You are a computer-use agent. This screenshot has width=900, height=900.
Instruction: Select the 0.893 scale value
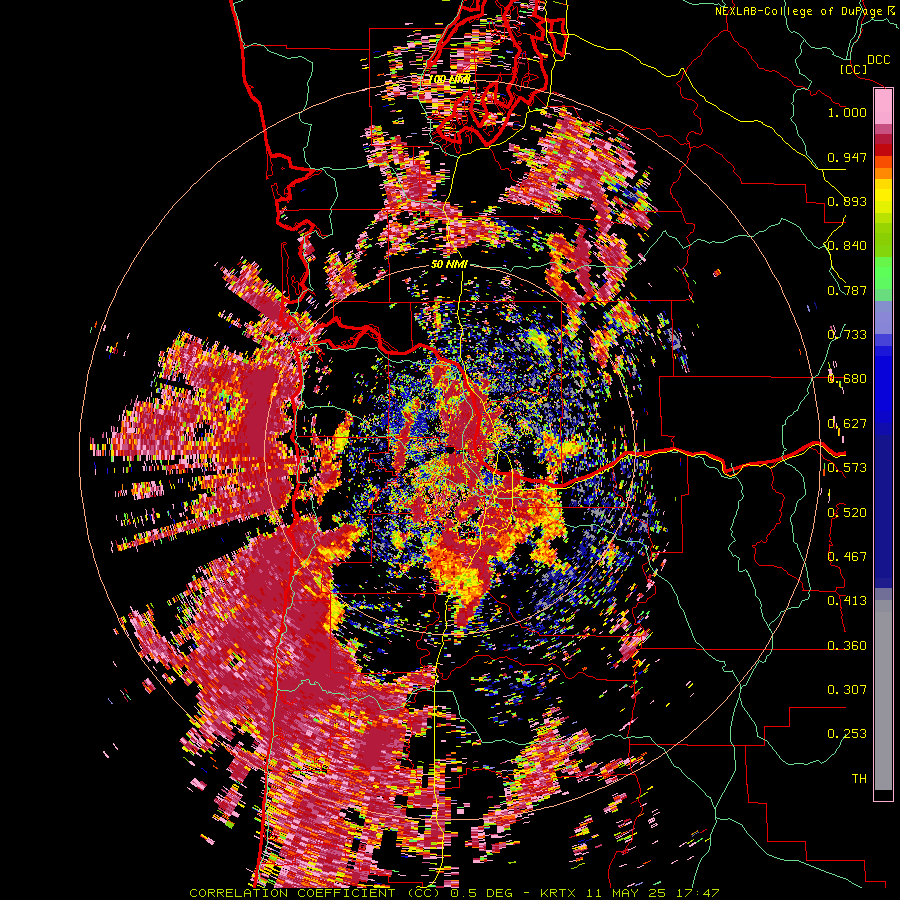pyautogui.click(x=847, y=201)
